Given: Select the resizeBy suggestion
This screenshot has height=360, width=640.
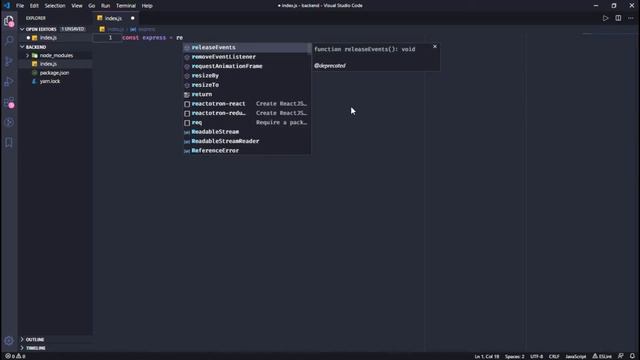Looking at the screenshot, I should coord(247,76).
